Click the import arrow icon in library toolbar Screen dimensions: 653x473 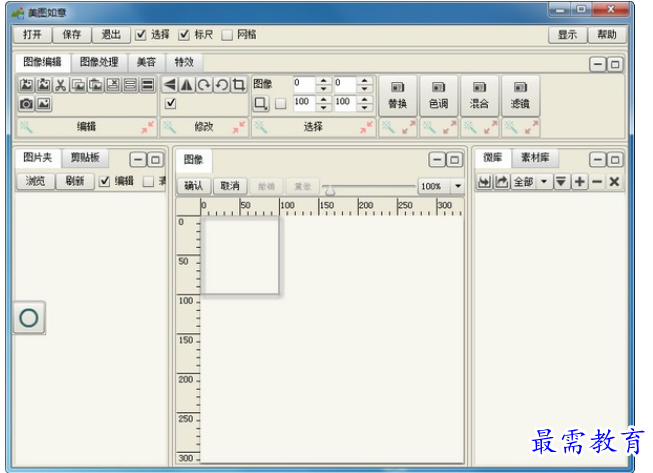click(x=484, y=182)
